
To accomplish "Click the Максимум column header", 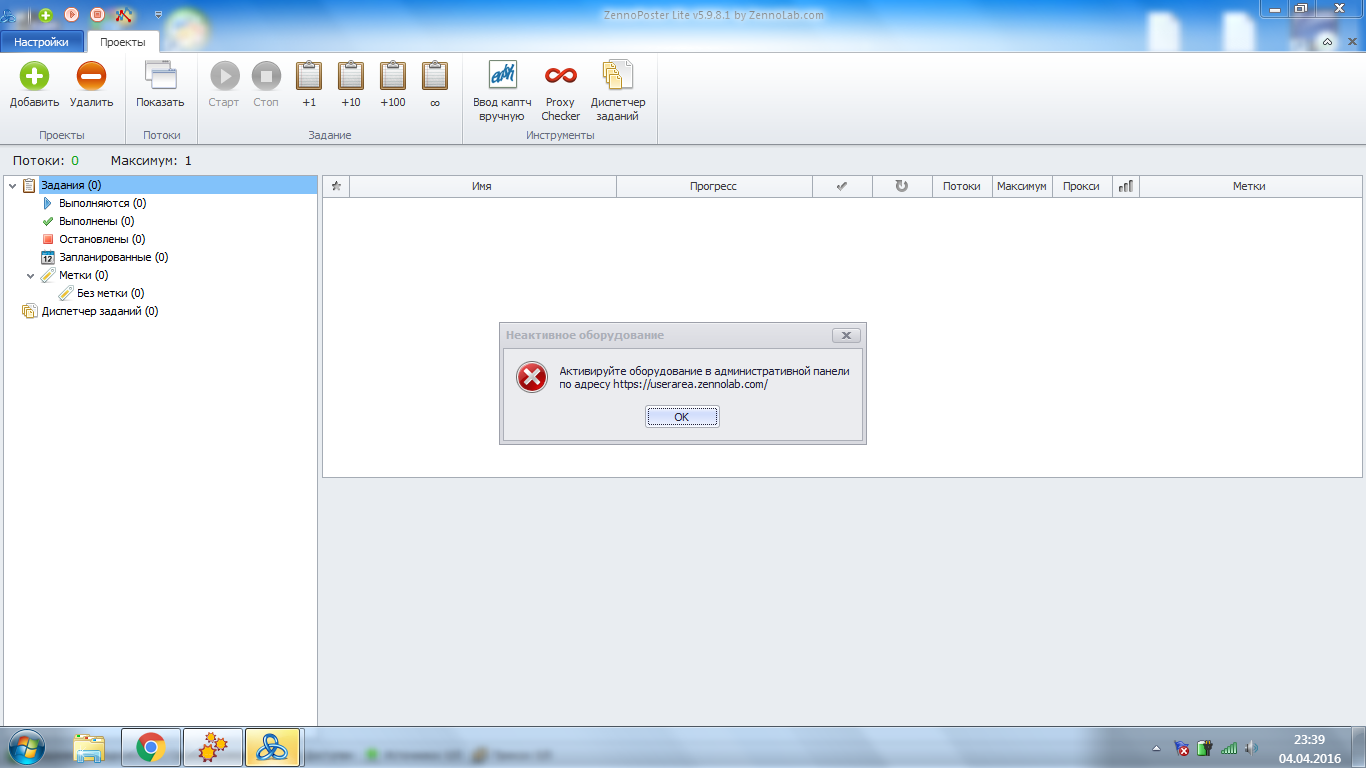I will [1022, 186].
